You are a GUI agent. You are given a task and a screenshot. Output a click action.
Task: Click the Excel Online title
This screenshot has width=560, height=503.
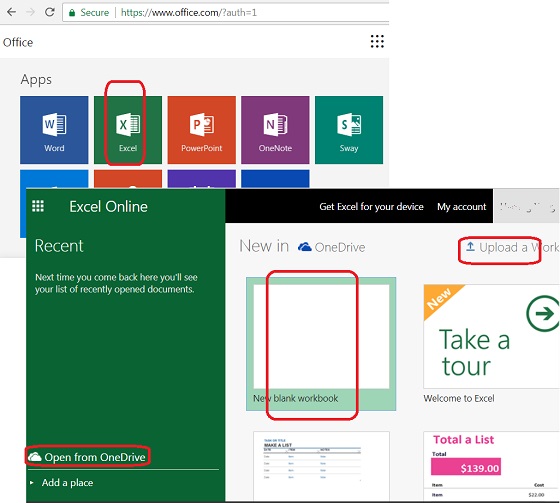(108, 206)
